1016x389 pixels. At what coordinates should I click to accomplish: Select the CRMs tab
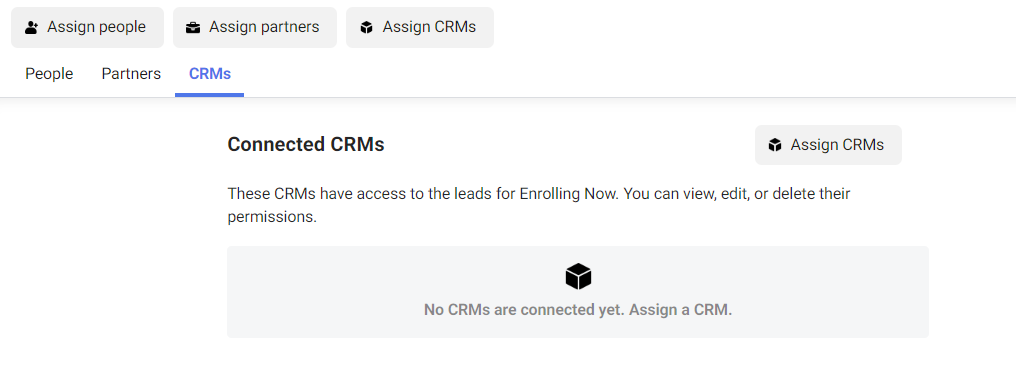click(x=210, y=74)
